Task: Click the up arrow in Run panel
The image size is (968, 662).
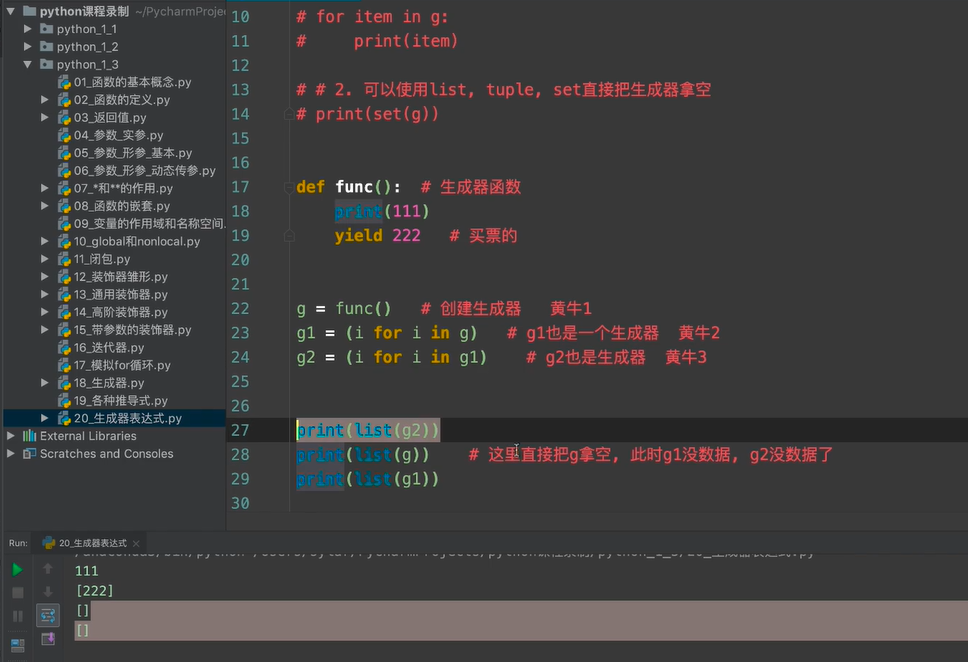Action: coord(48,568)
